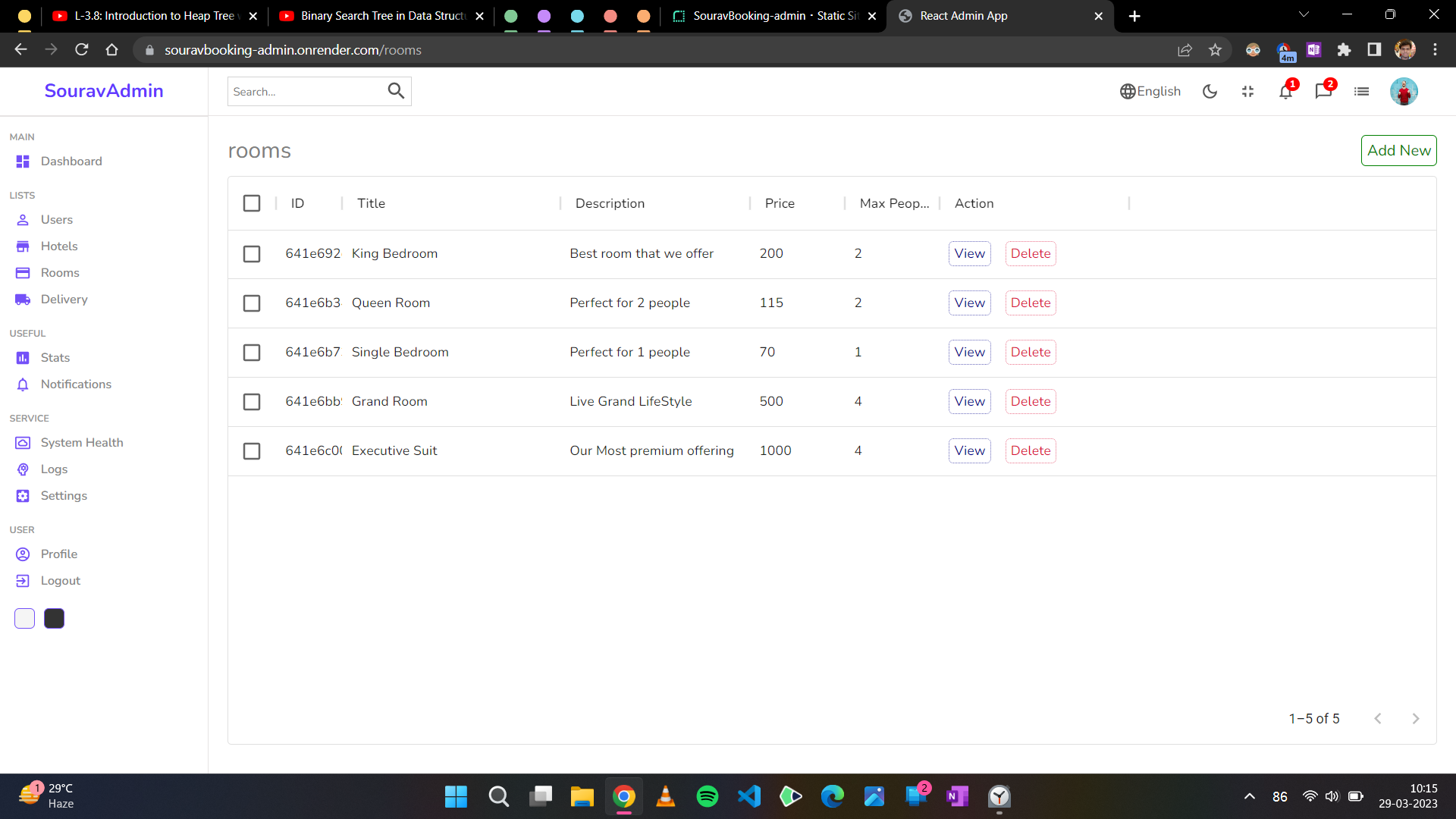Open Chrome extensions puzzle icon

point(1344,50)
